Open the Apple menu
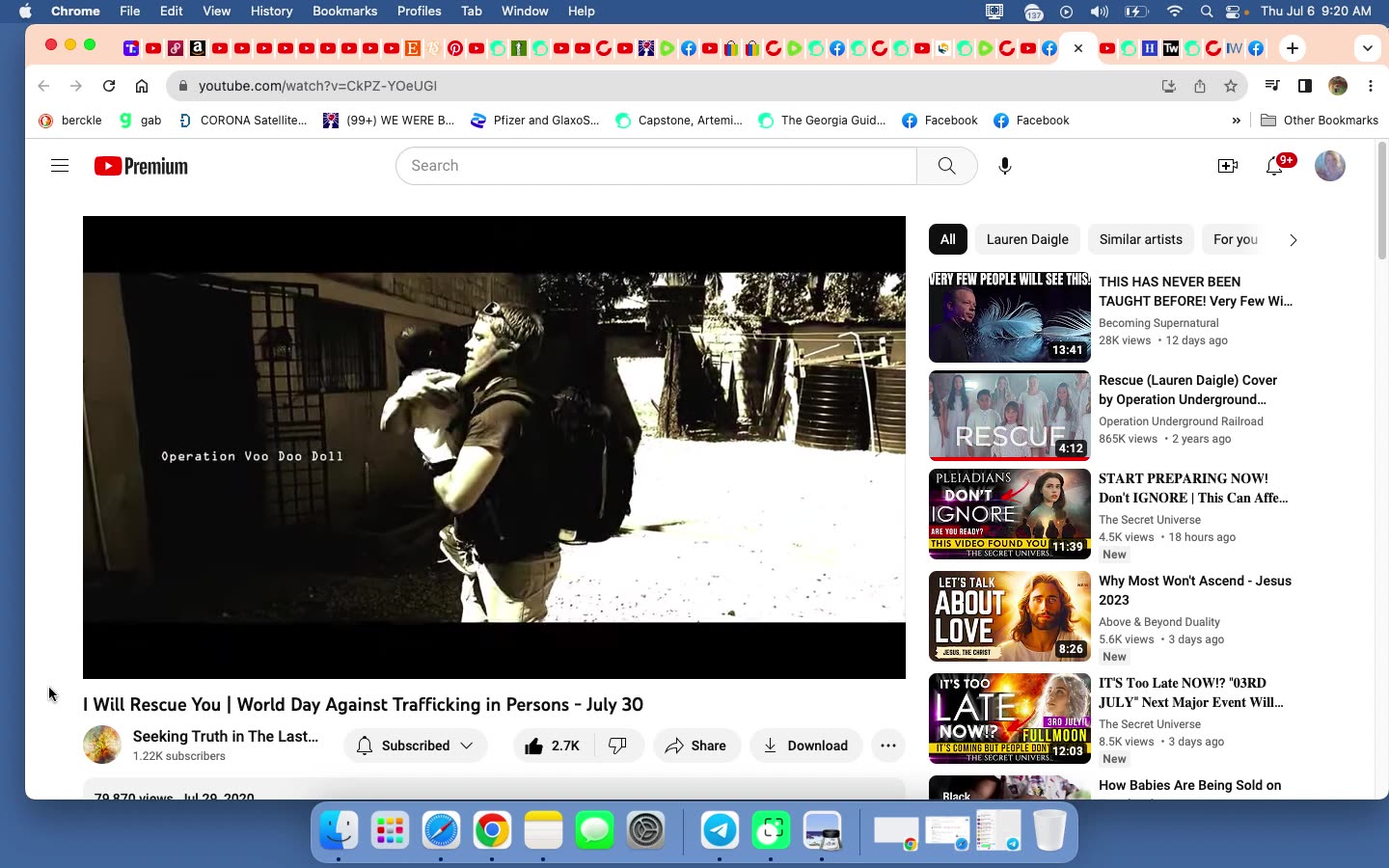The width and height of the screenshot is (1389, 868). click(25, 12)
